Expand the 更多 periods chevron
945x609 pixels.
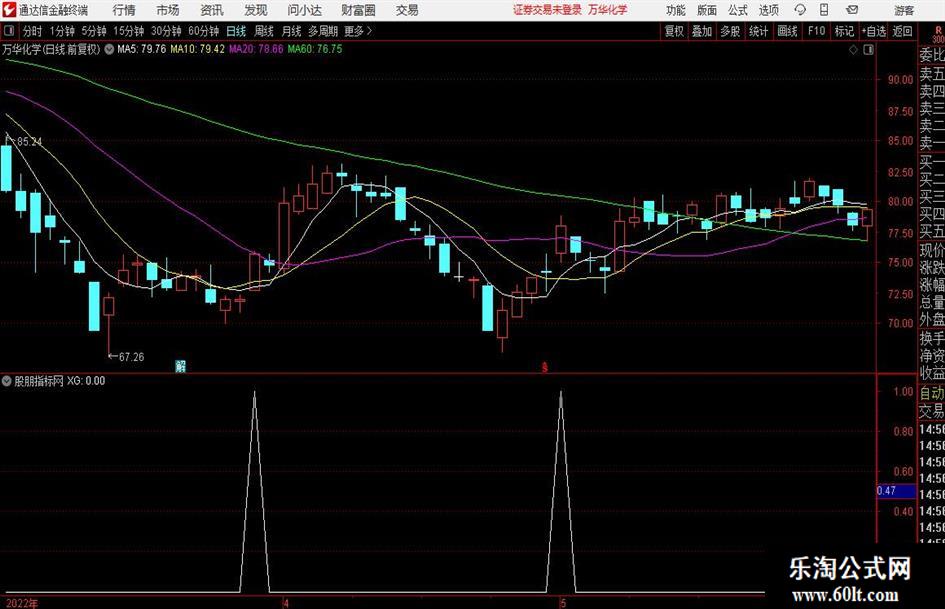[359, 31]
